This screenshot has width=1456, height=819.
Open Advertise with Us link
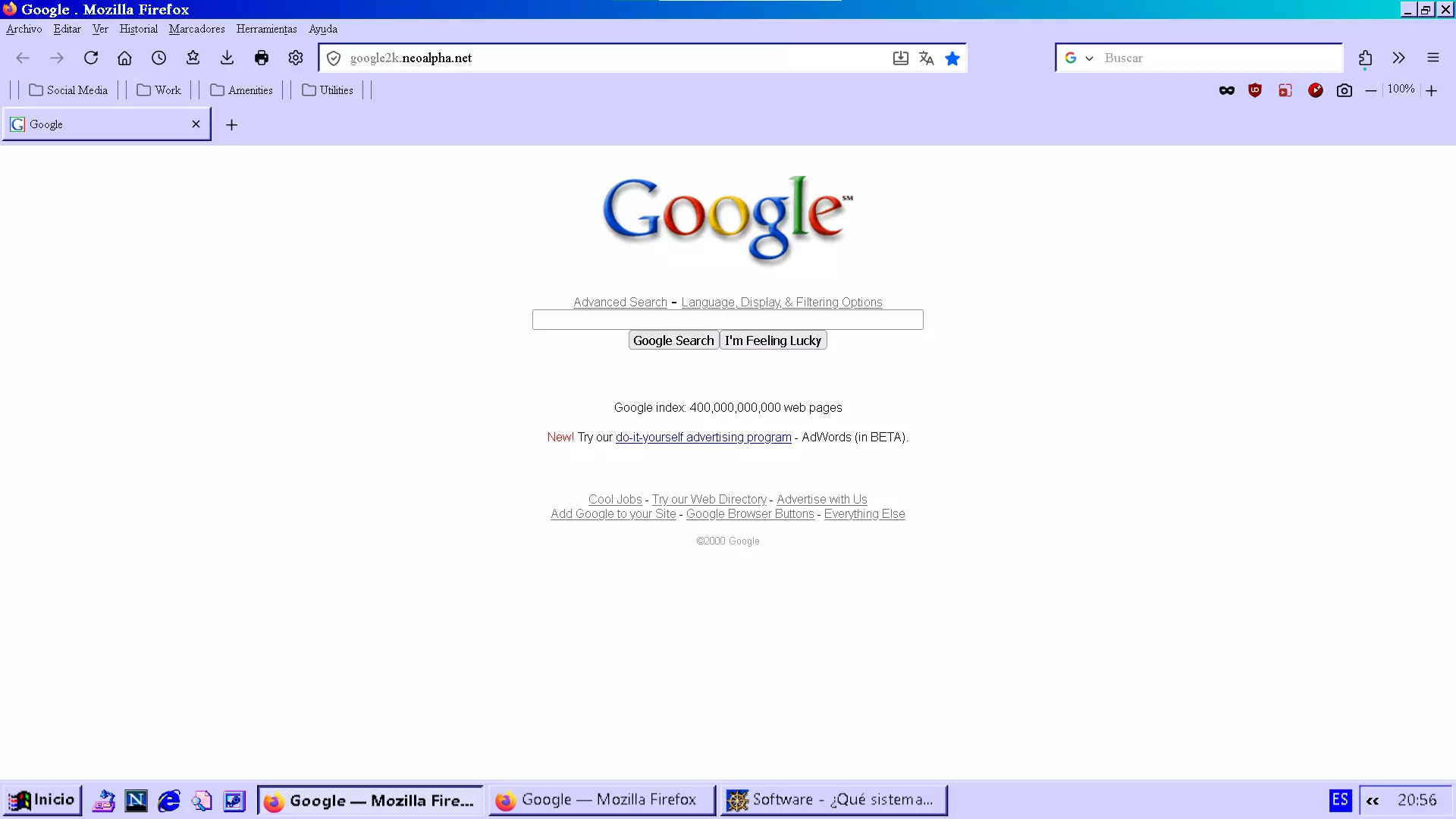point(822,499)
